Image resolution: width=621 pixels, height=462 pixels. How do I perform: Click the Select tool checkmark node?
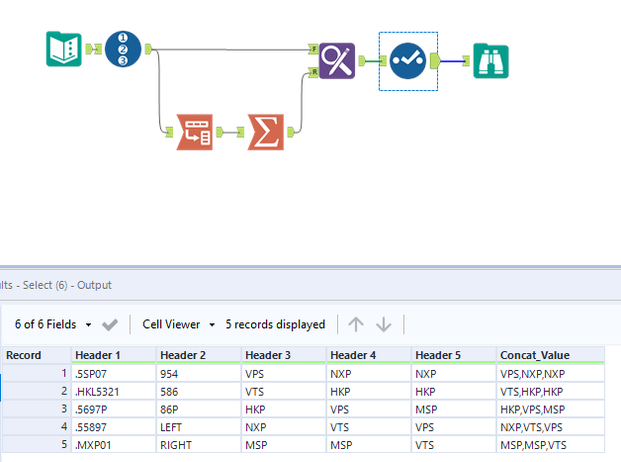pos(408,61)
